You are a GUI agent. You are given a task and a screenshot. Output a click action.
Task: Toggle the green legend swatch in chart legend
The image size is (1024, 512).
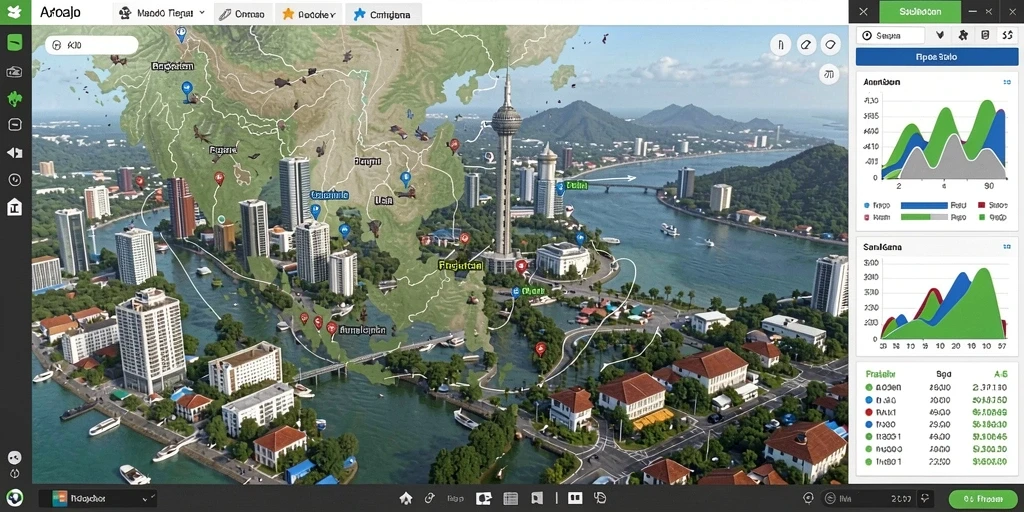pos(982,217)
